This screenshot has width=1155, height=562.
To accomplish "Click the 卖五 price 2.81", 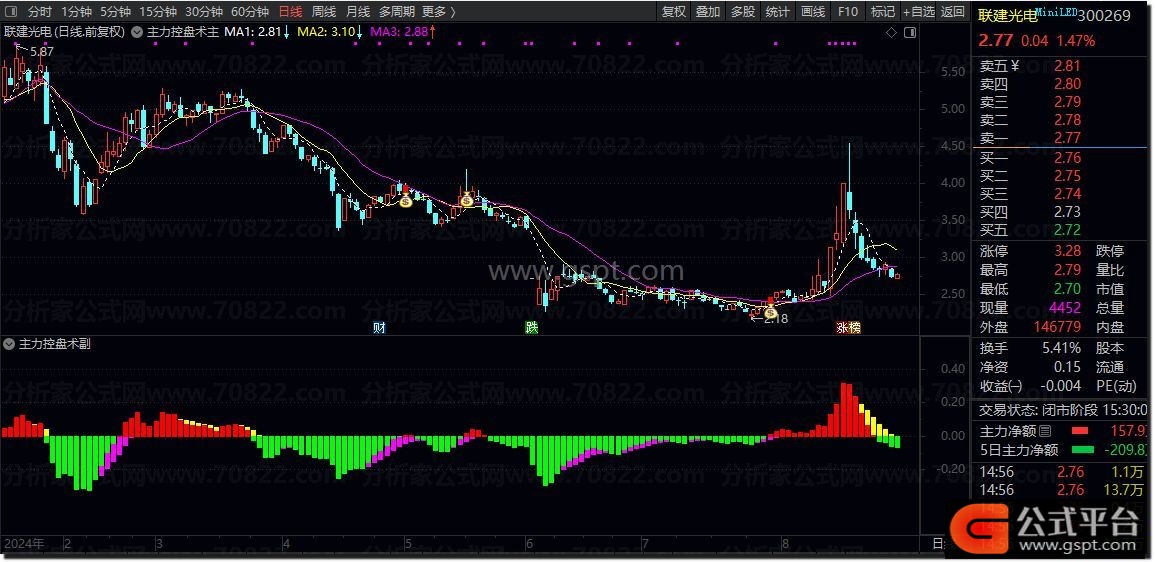I will [1067, 66].
